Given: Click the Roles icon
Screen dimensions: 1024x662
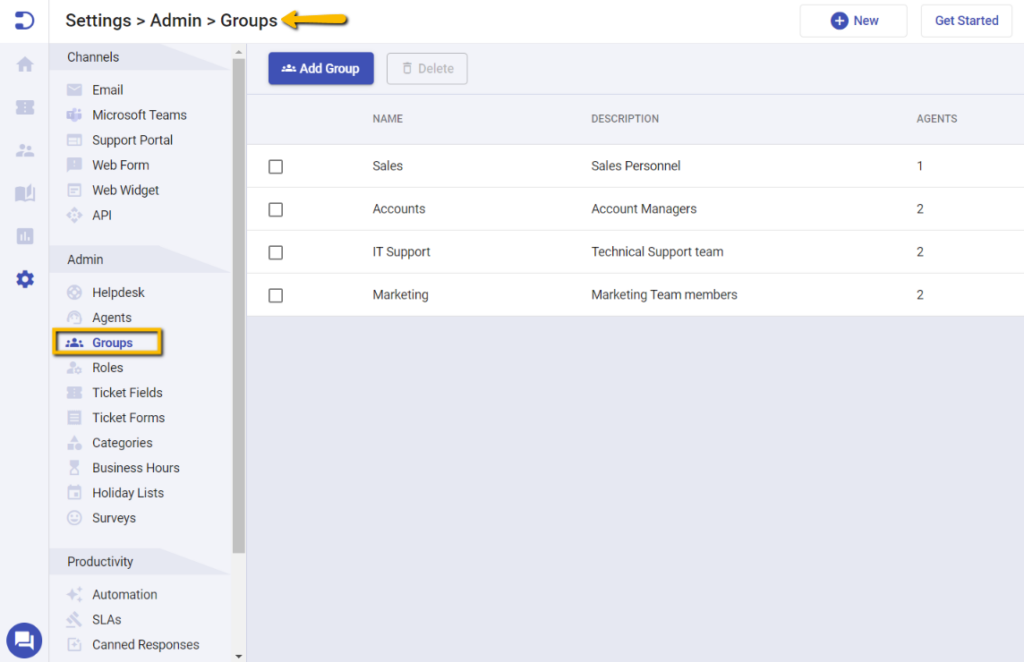Looking at the screenshot, I should point(74,368).
